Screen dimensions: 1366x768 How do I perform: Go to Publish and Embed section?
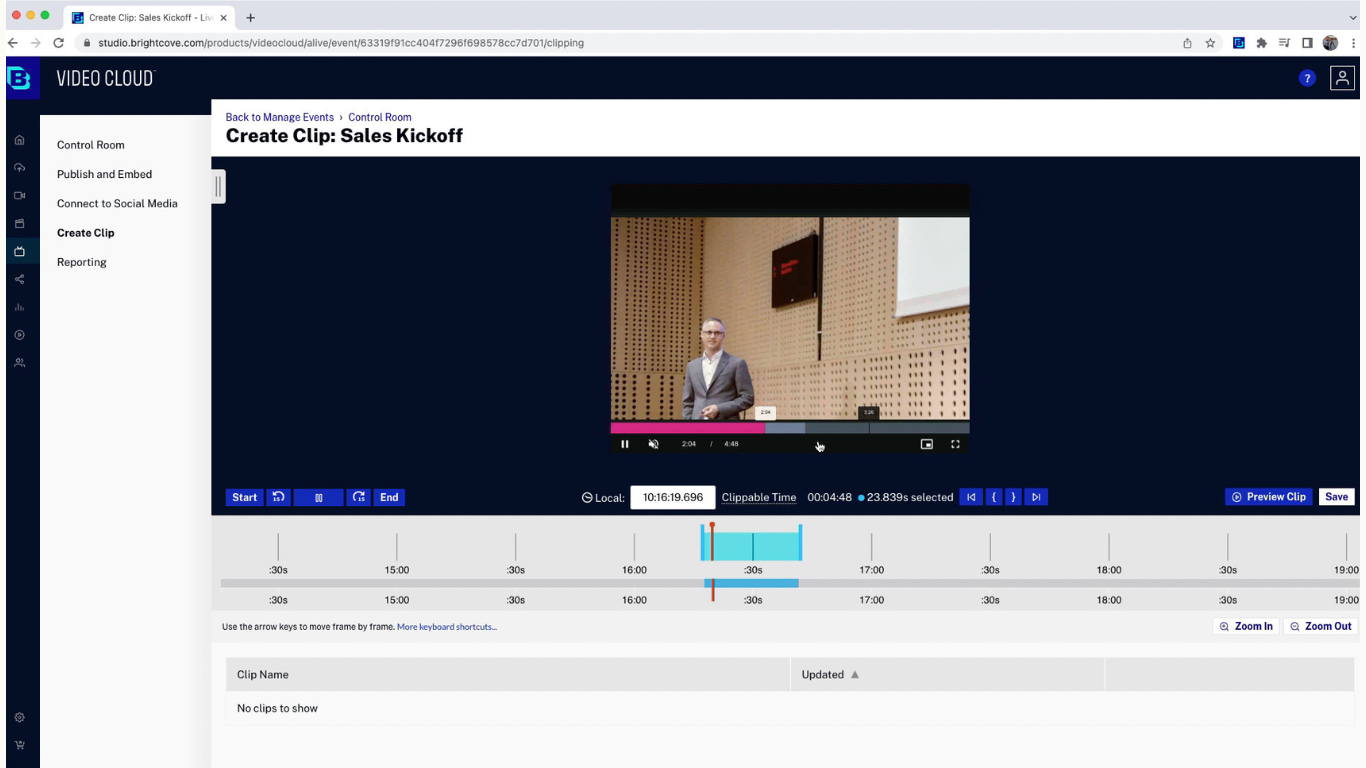pyautogui.click(x=104, y=174)
